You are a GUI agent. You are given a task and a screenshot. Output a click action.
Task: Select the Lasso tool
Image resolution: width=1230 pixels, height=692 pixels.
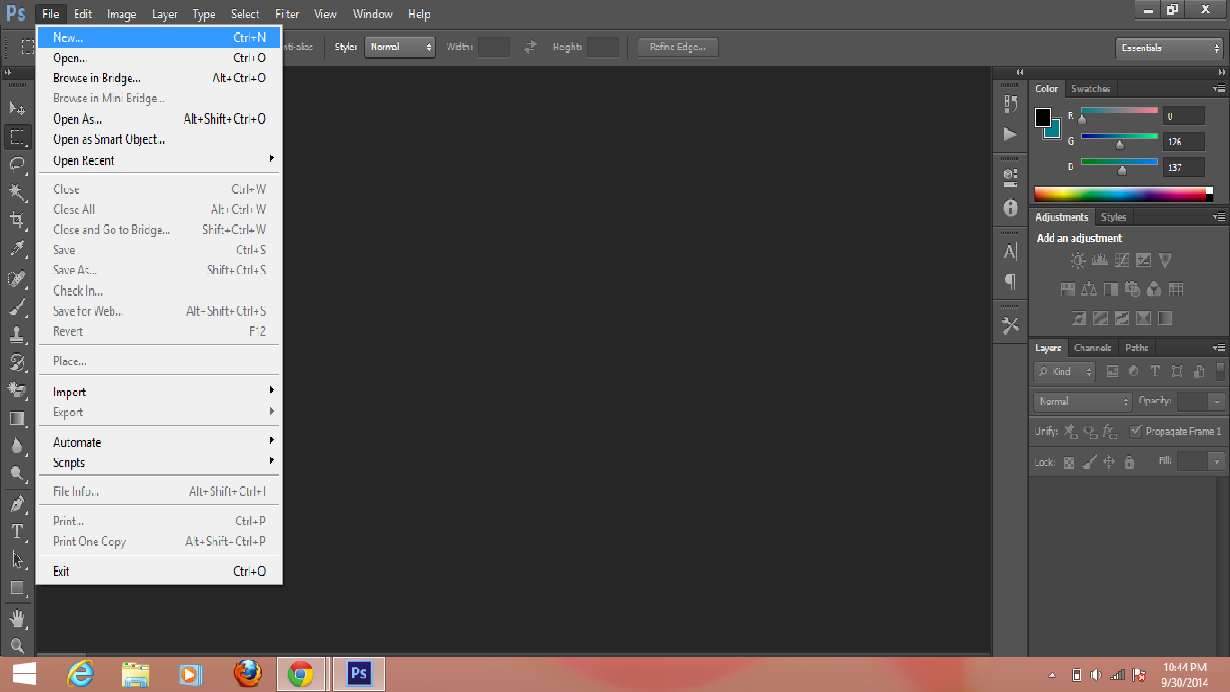[x=17, y=164]
